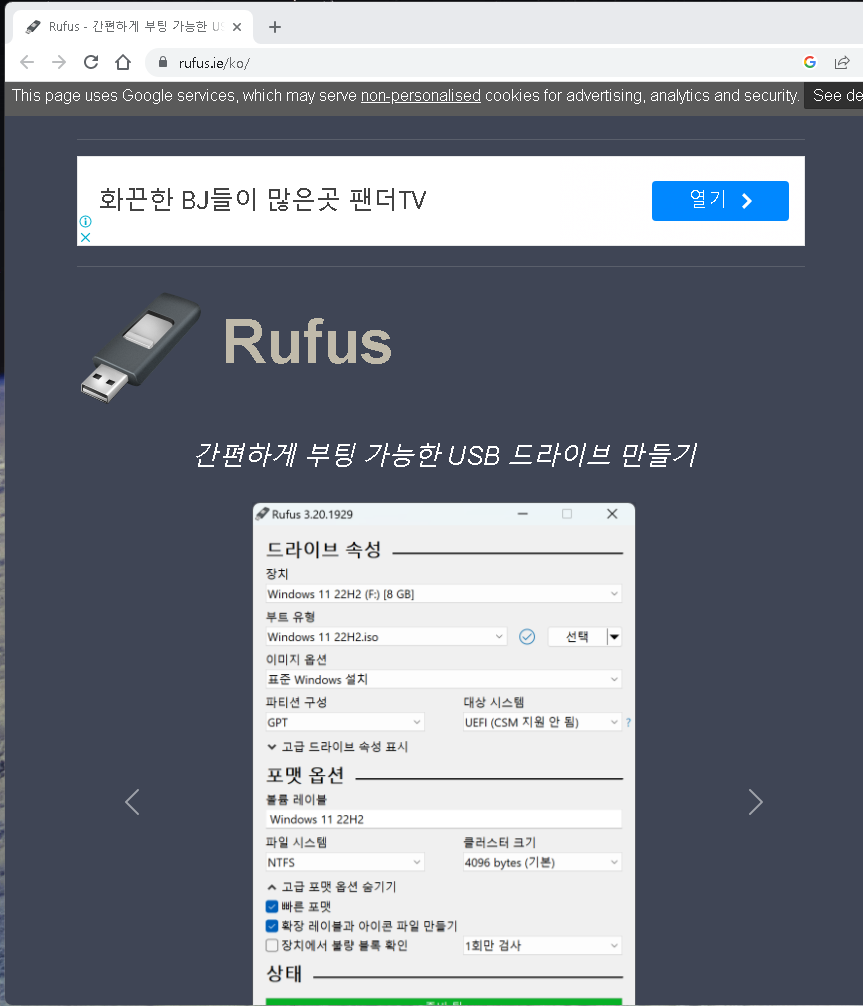The image size is (863, 1006).
Task: Click the Google icon in address bar
Action: 810,62
